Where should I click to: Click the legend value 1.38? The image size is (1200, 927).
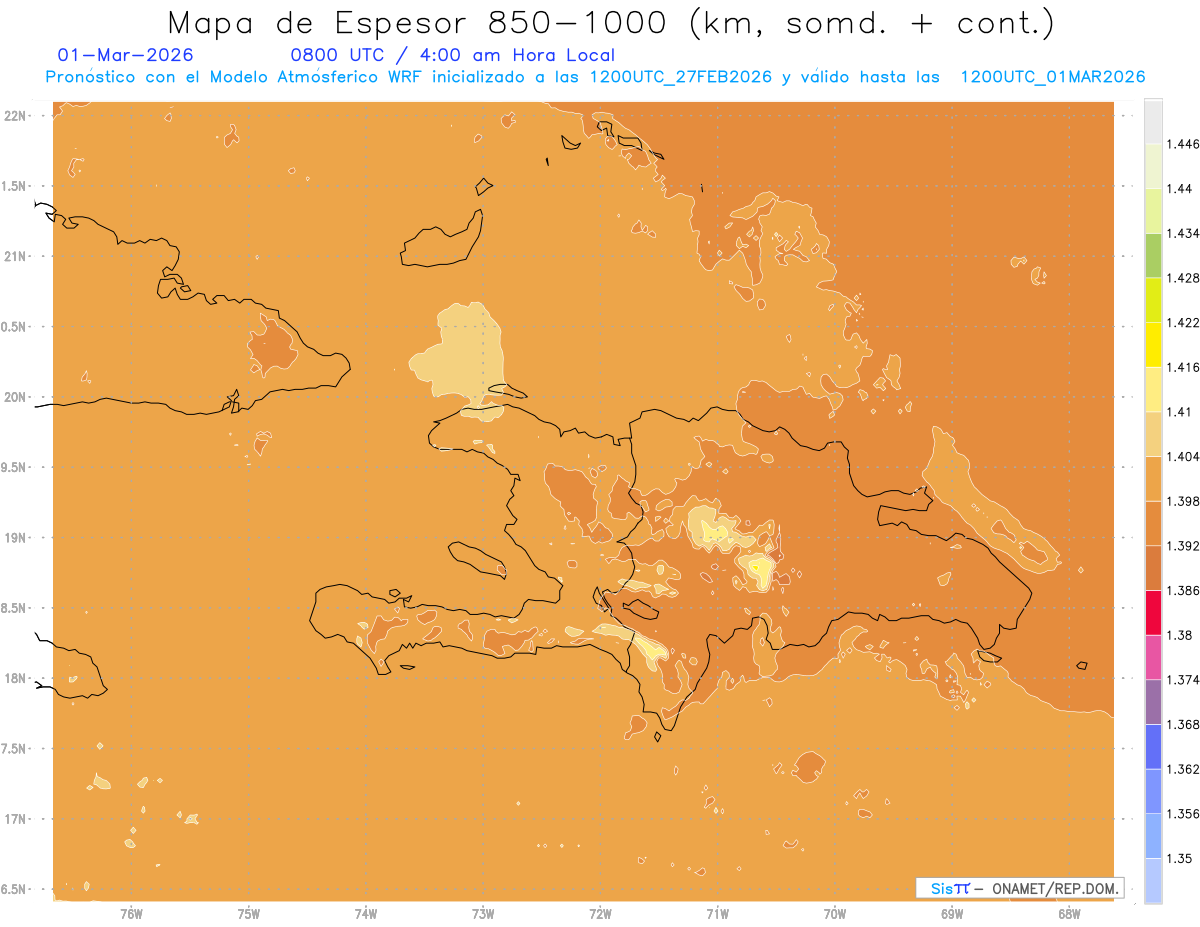point(1181,635)
